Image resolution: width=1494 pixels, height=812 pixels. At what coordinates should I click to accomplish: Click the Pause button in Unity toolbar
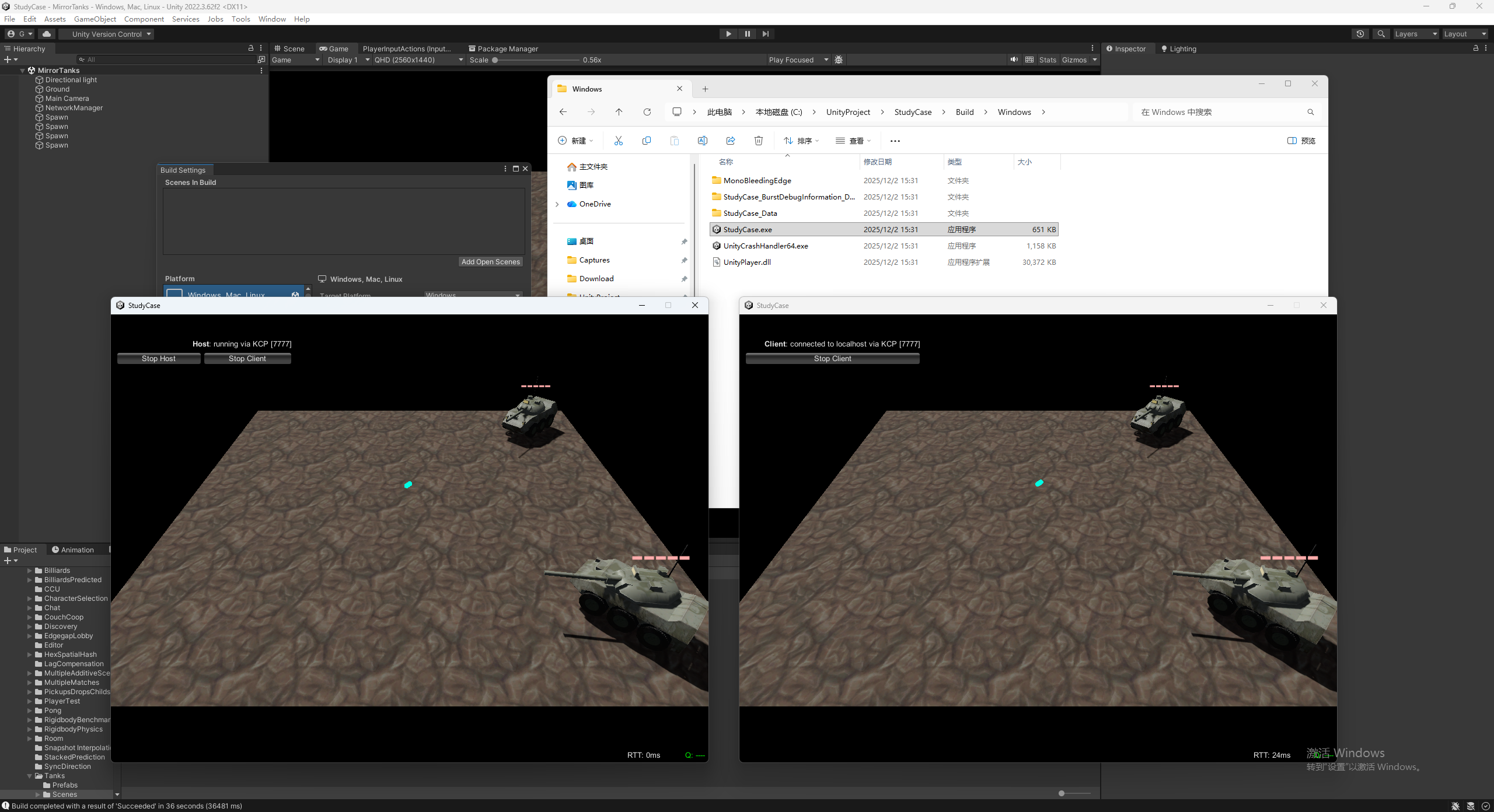[x=747, y=34]
